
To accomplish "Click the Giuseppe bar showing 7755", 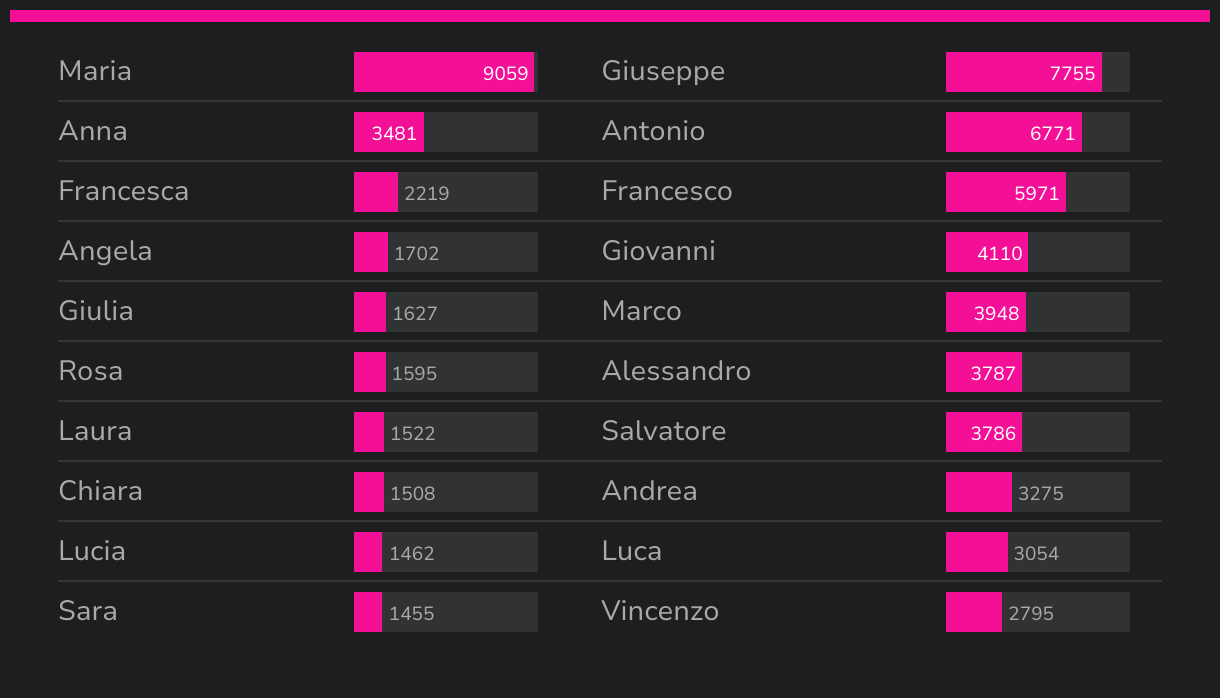I will coord(1024,72).
